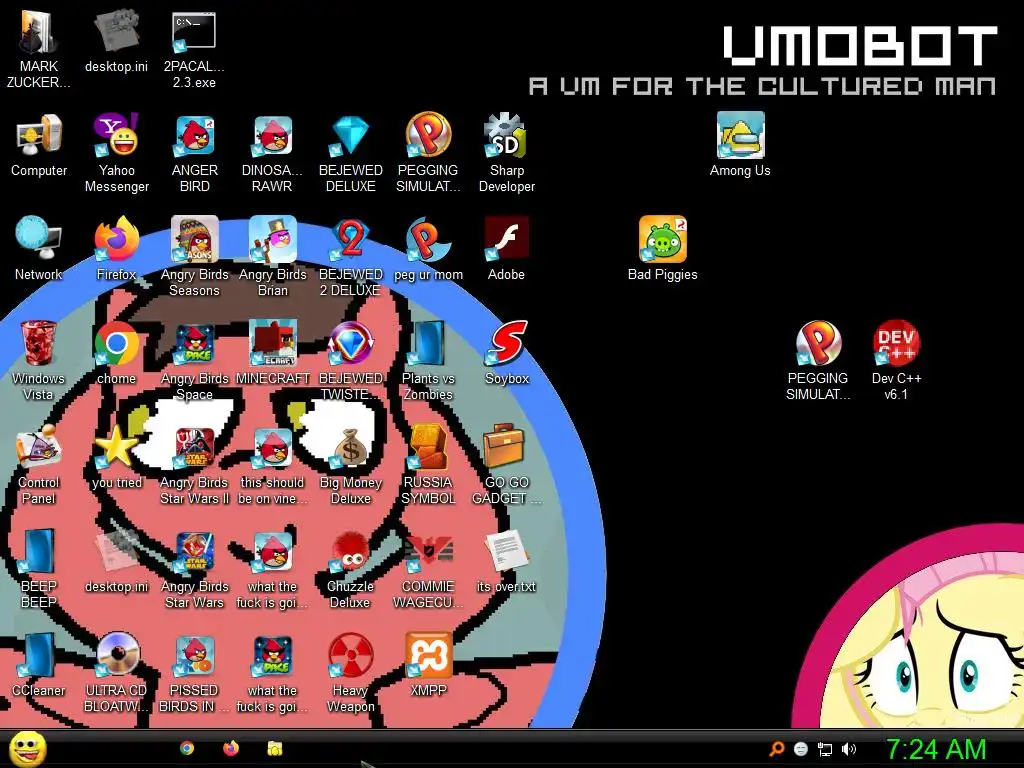Image resolution: width=1024 pixels, height=768 pixels.
Task: Launch Firefox from the desktop
Action: [116, 239]
